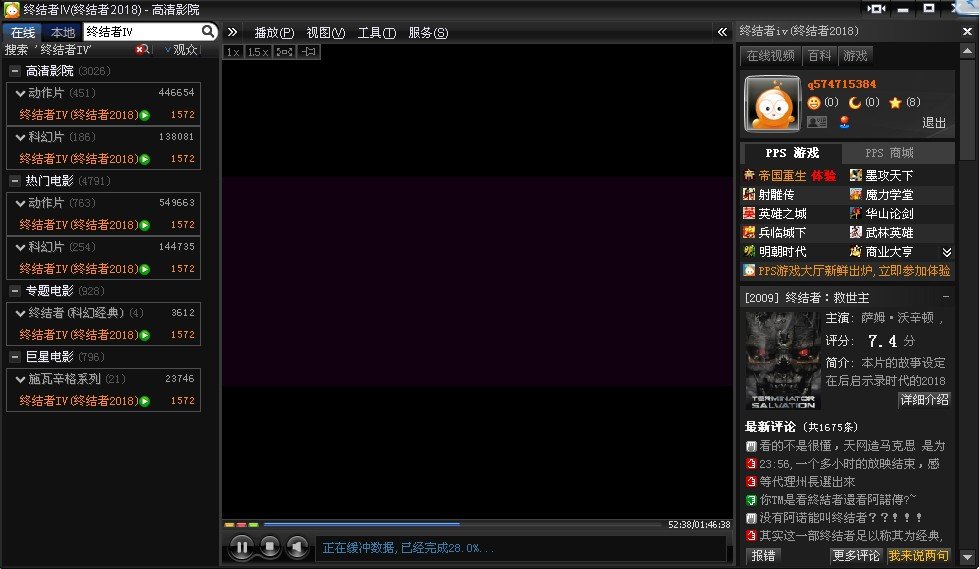
Task: Set video zoom to 1.5x
Action: 258,52
